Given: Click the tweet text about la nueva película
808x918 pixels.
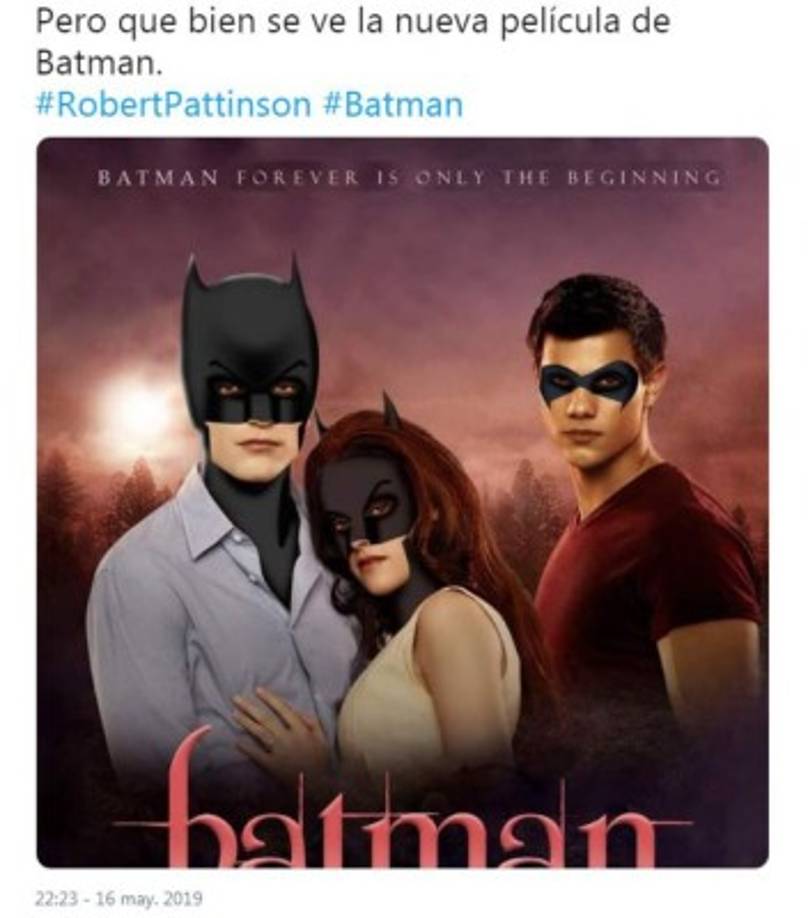Looking at the screenshot, I should (352, 22).
